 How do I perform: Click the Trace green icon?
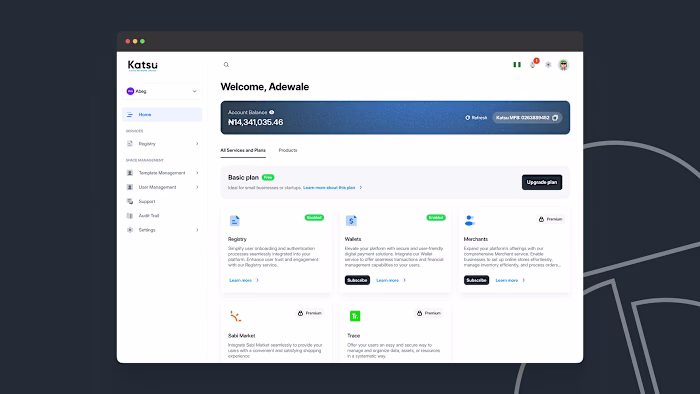click(x=355, y=316)
